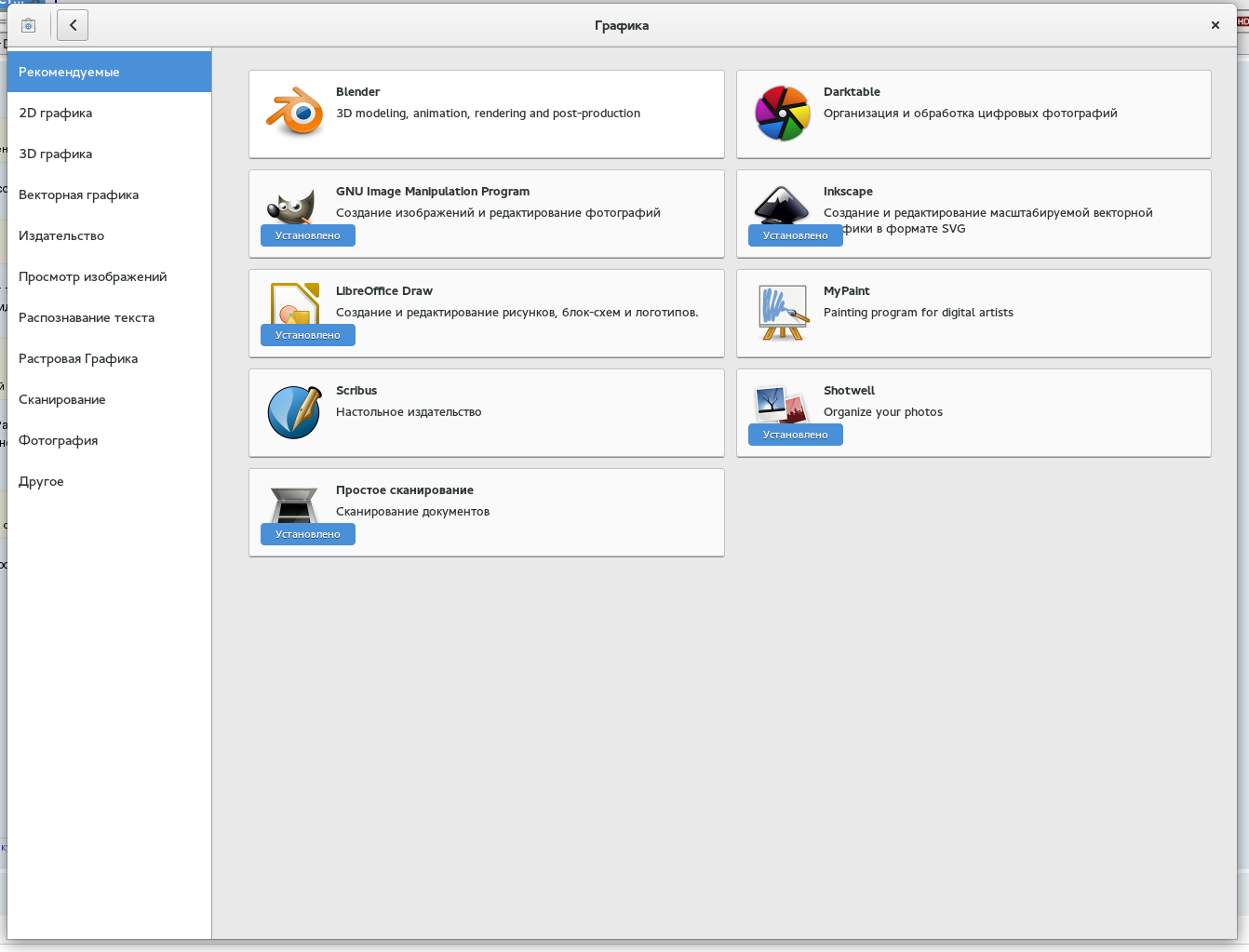Click 'Painting program for digital artists' text
Viewport: 1249px width, 952px height.
click(919, 313)
